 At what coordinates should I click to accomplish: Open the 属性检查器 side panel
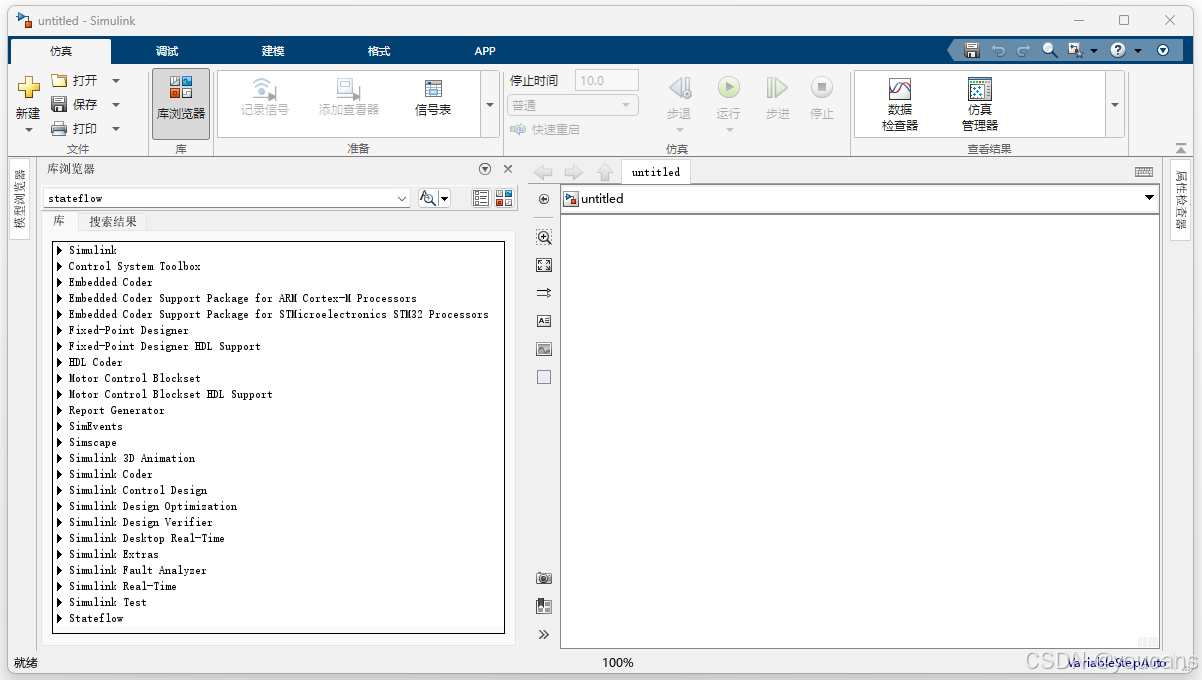[1181, 200]
